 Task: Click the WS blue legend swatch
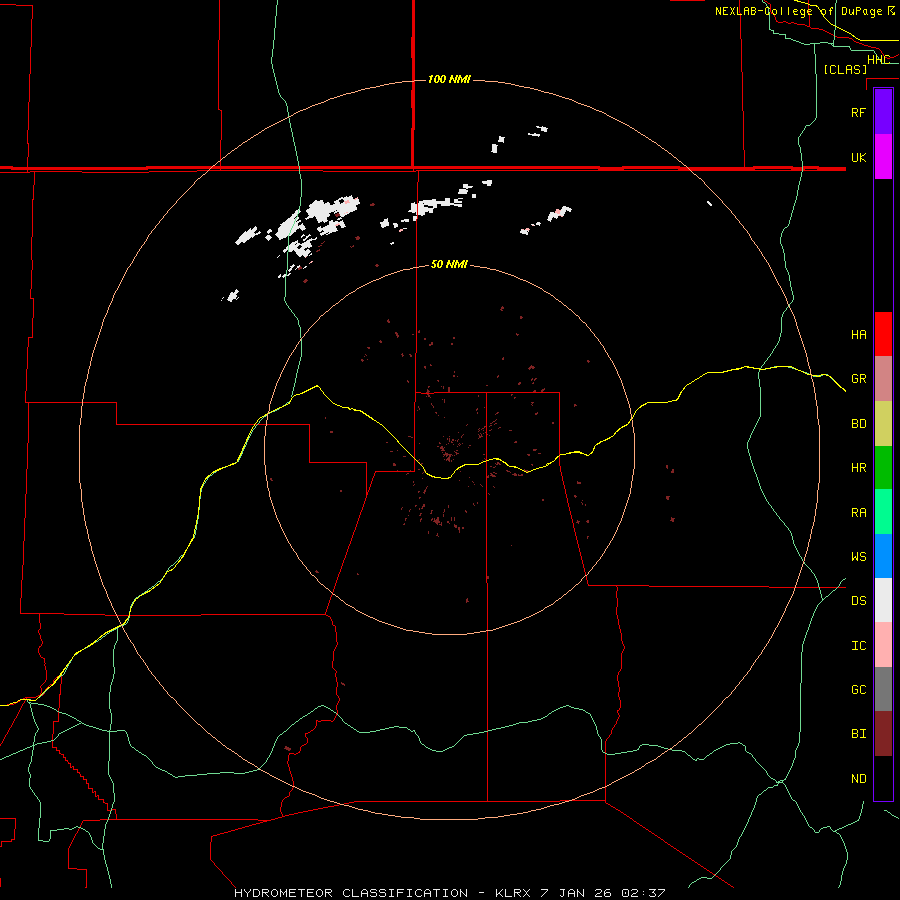pos(883,556)
